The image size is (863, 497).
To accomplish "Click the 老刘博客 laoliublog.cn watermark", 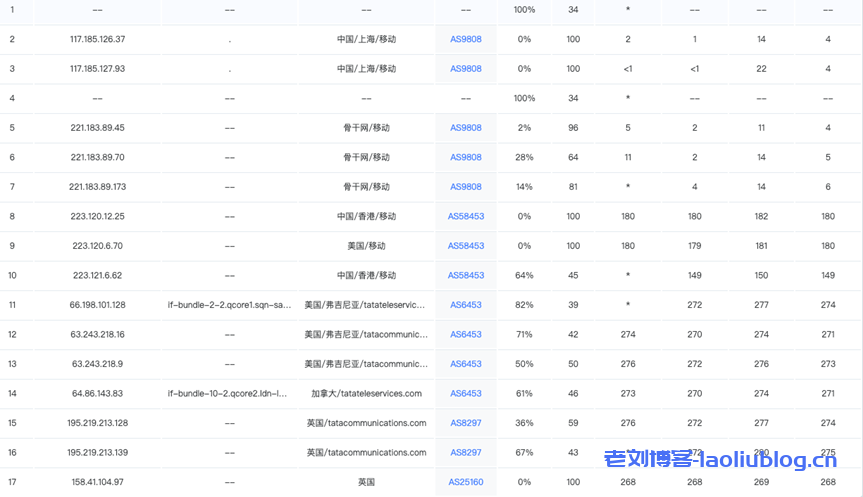I will 720,459.
